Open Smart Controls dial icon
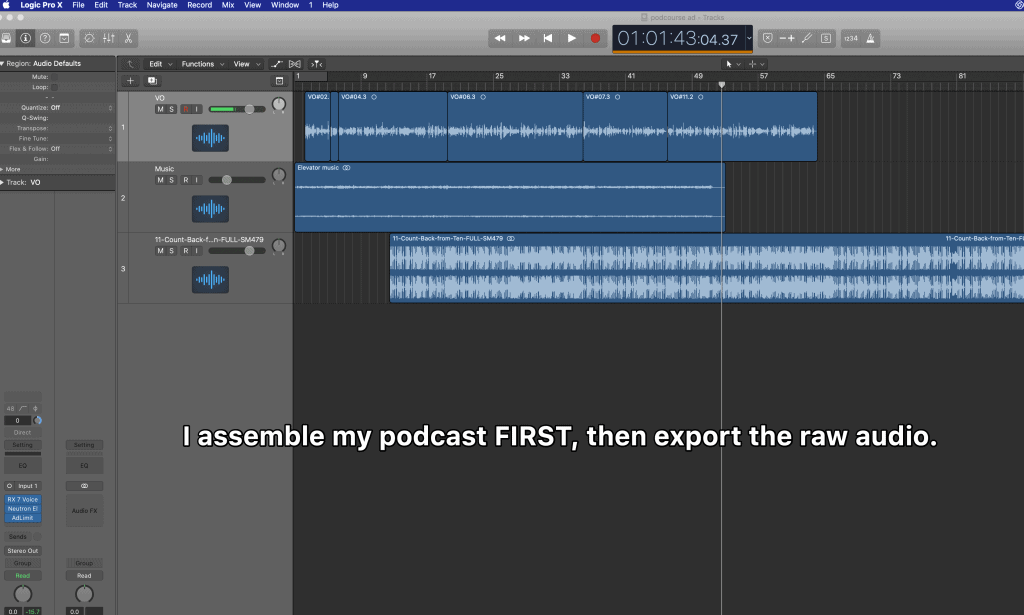The height and width of the screenshot is (615, 1024). coord(89,39)
